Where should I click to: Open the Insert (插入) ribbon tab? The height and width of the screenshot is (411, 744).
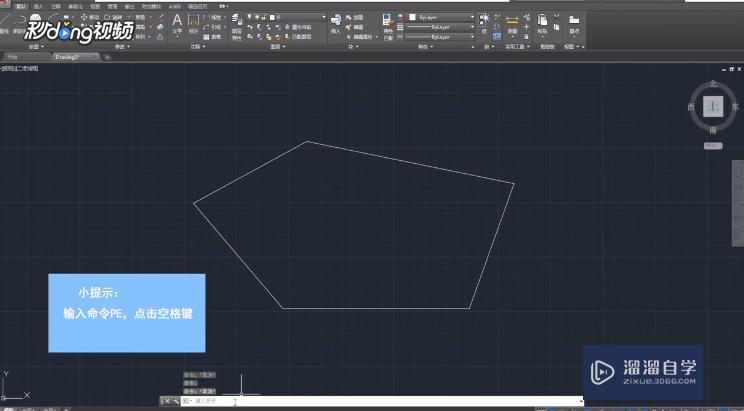pyautogui.click(x=38, y=7)
